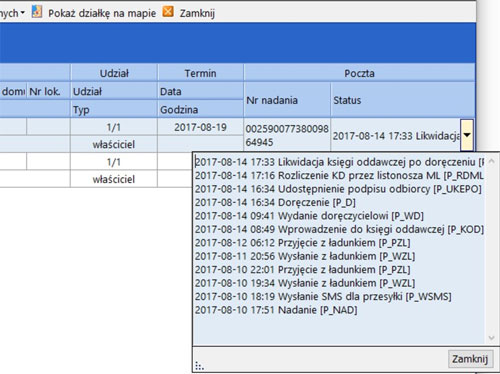
Task: Click the Zamknij toolbar label at top
Action: (x=197, y=13)
